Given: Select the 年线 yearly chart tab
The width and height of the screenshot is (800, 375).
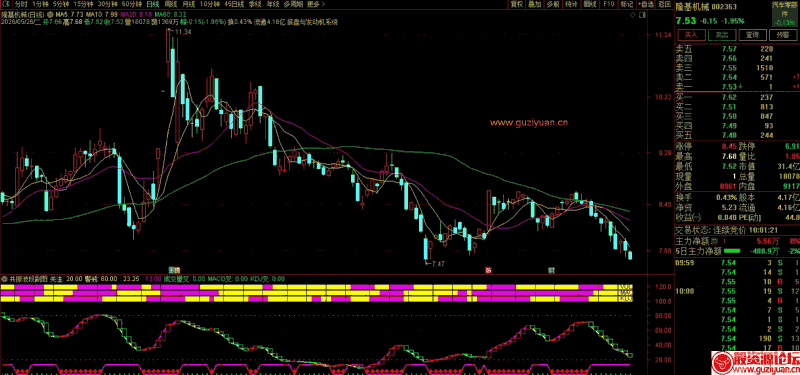Looking at the screenshot, I should tap(273, 4).
